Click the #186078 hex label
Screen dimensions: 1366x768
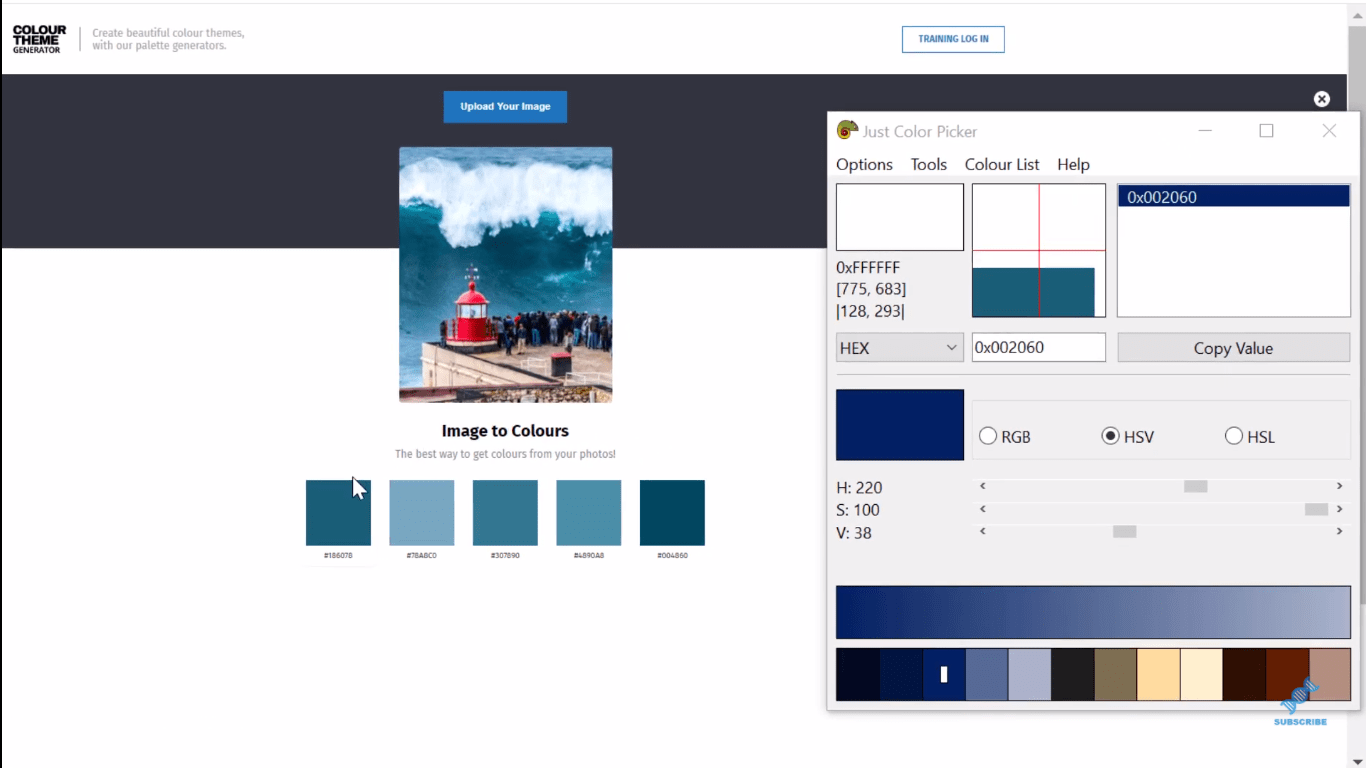[338, 555]
